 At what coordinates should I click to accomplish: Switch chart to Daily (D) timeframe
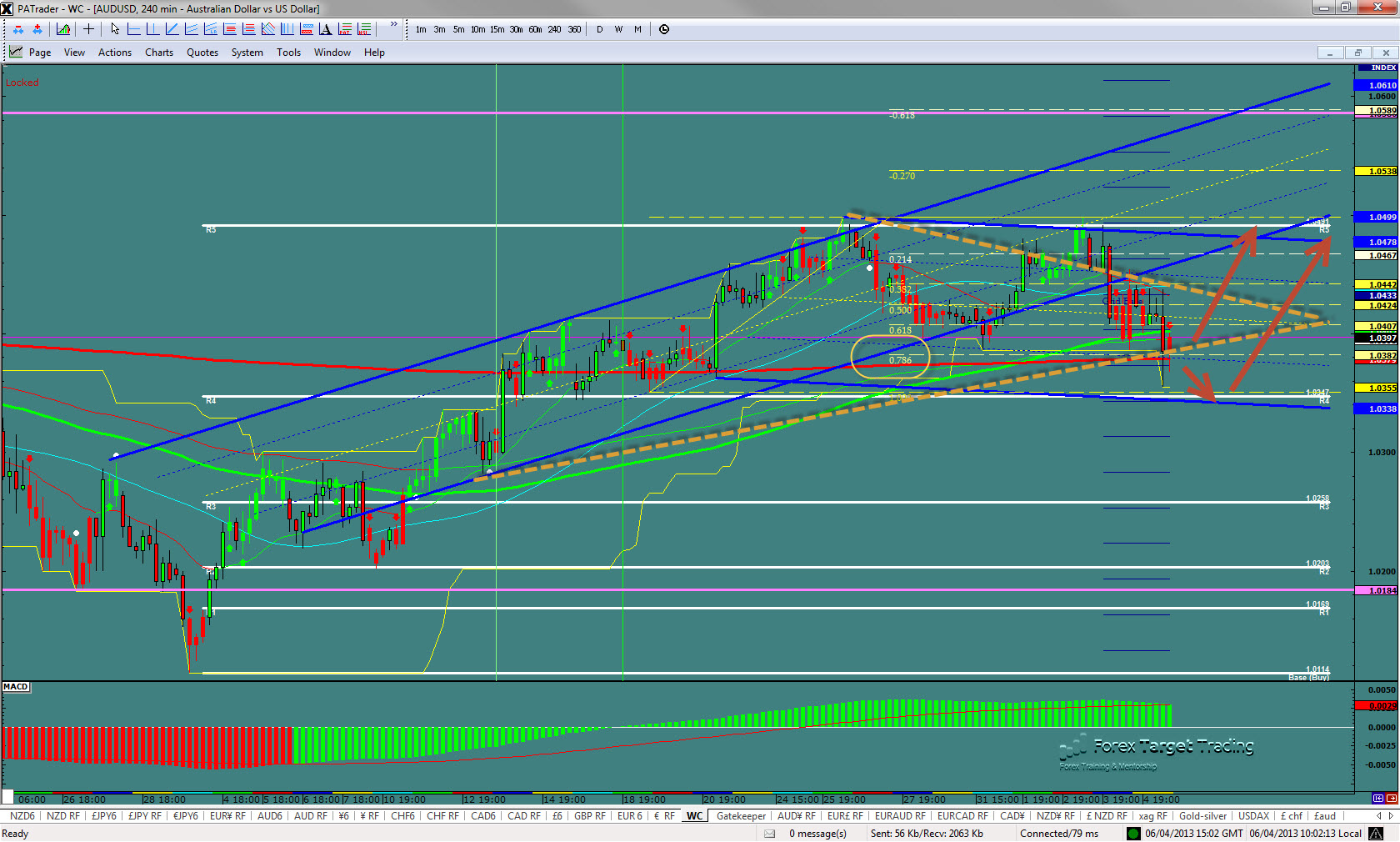pyautogui.click(x=599, y=29)
